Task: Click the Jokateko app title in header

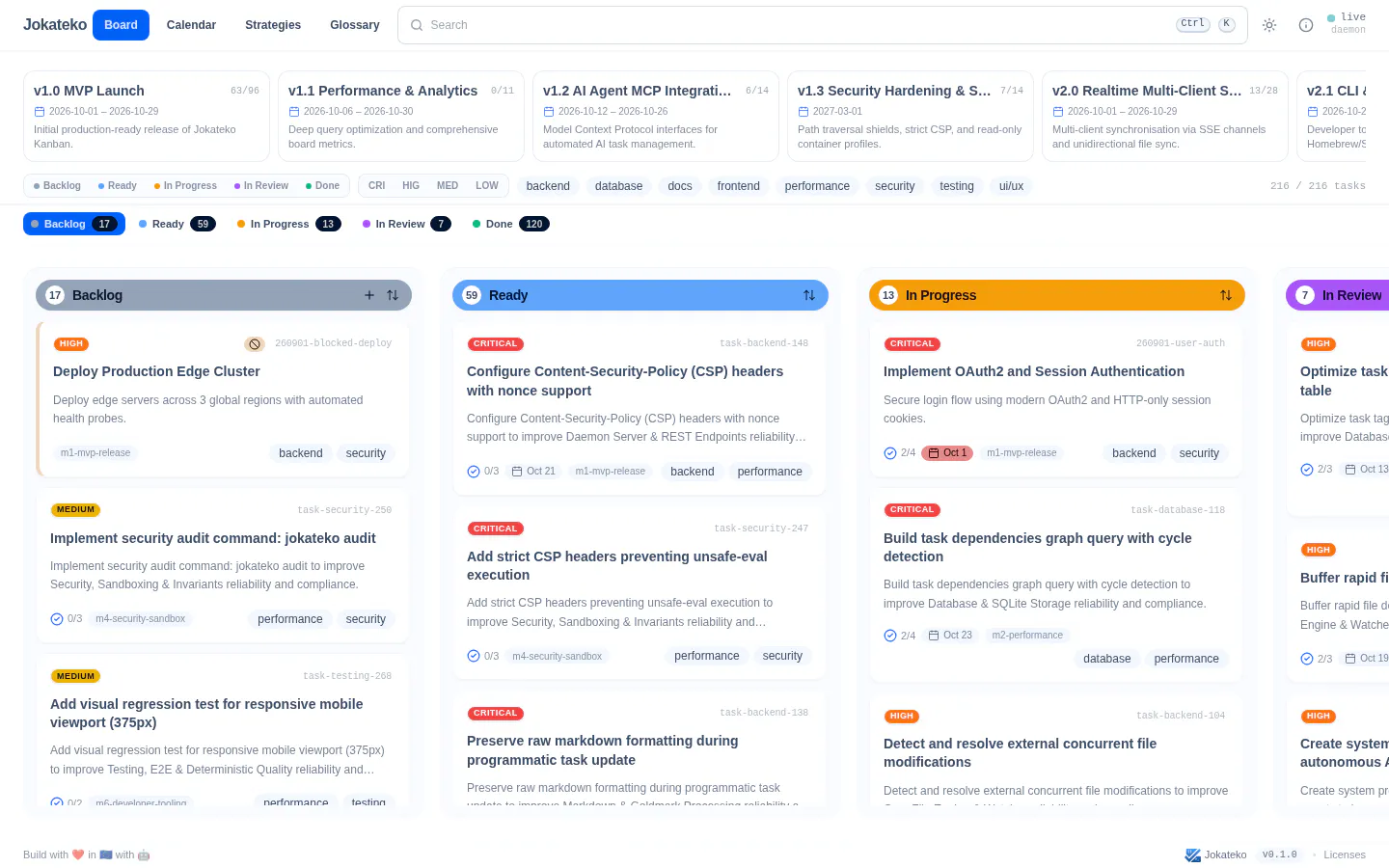Action: click(x=55, y=25)
